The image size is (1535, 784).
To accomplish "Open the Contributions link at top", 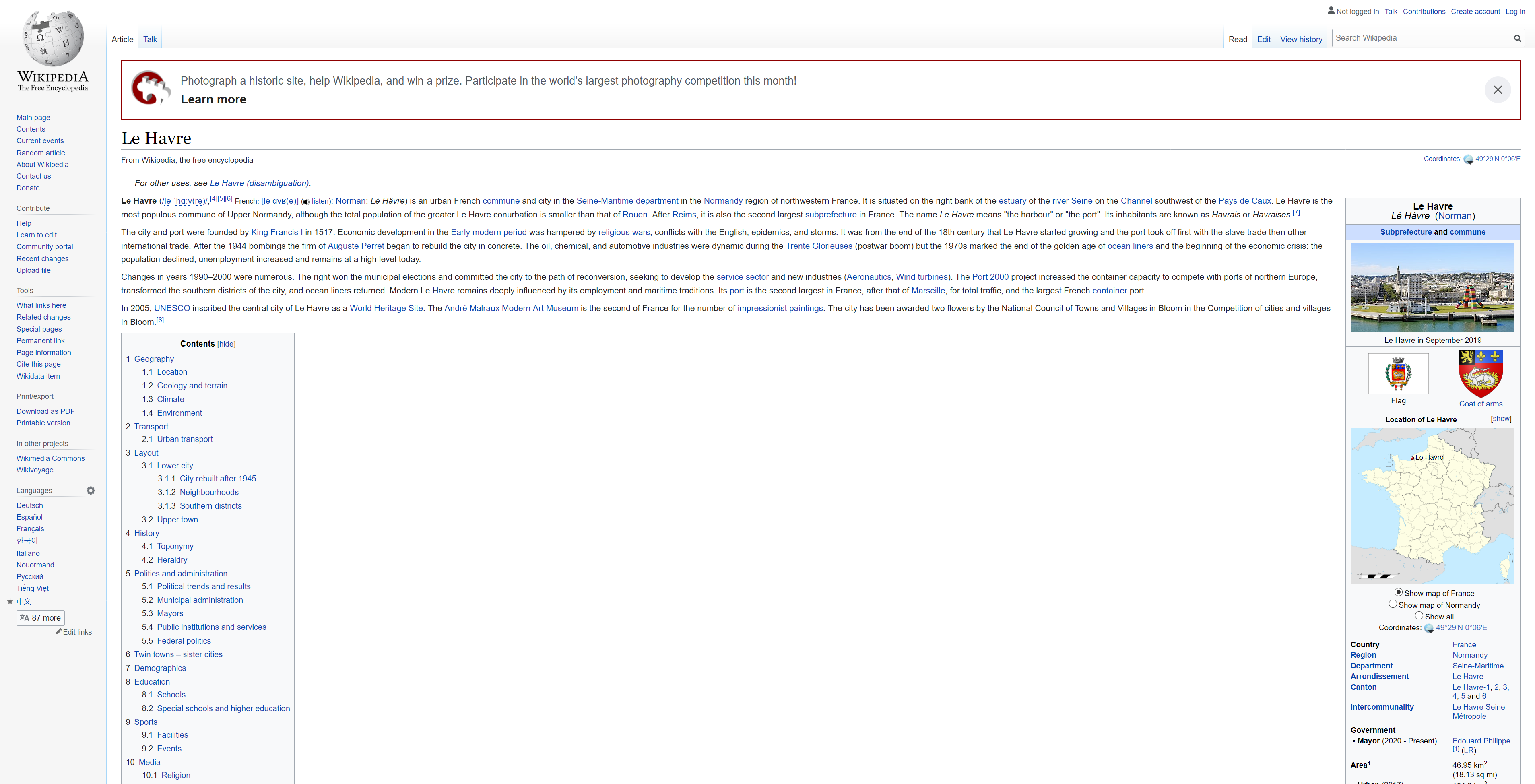I will (x=1424, y=11).
